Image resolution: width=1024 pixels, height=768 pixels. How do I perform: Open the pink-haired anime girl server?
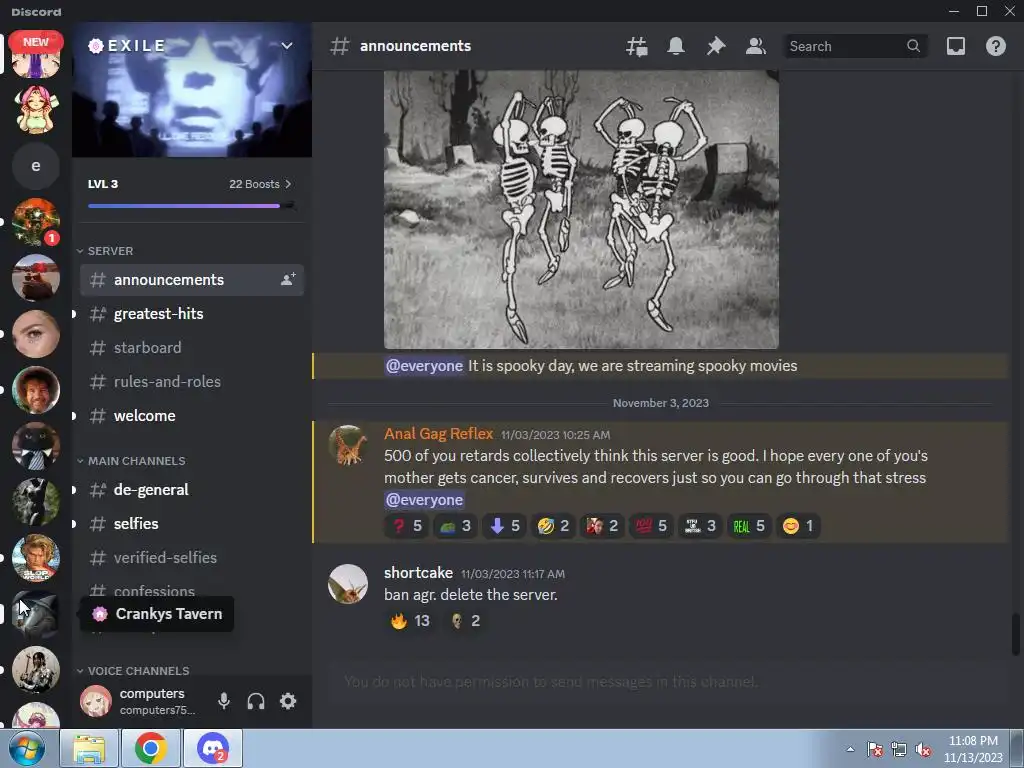click(36, 109)
